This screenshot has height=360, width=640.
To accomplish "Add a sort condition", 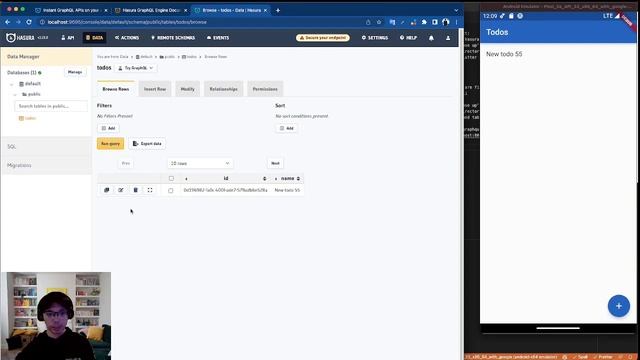I will click(x=287, y=128).
